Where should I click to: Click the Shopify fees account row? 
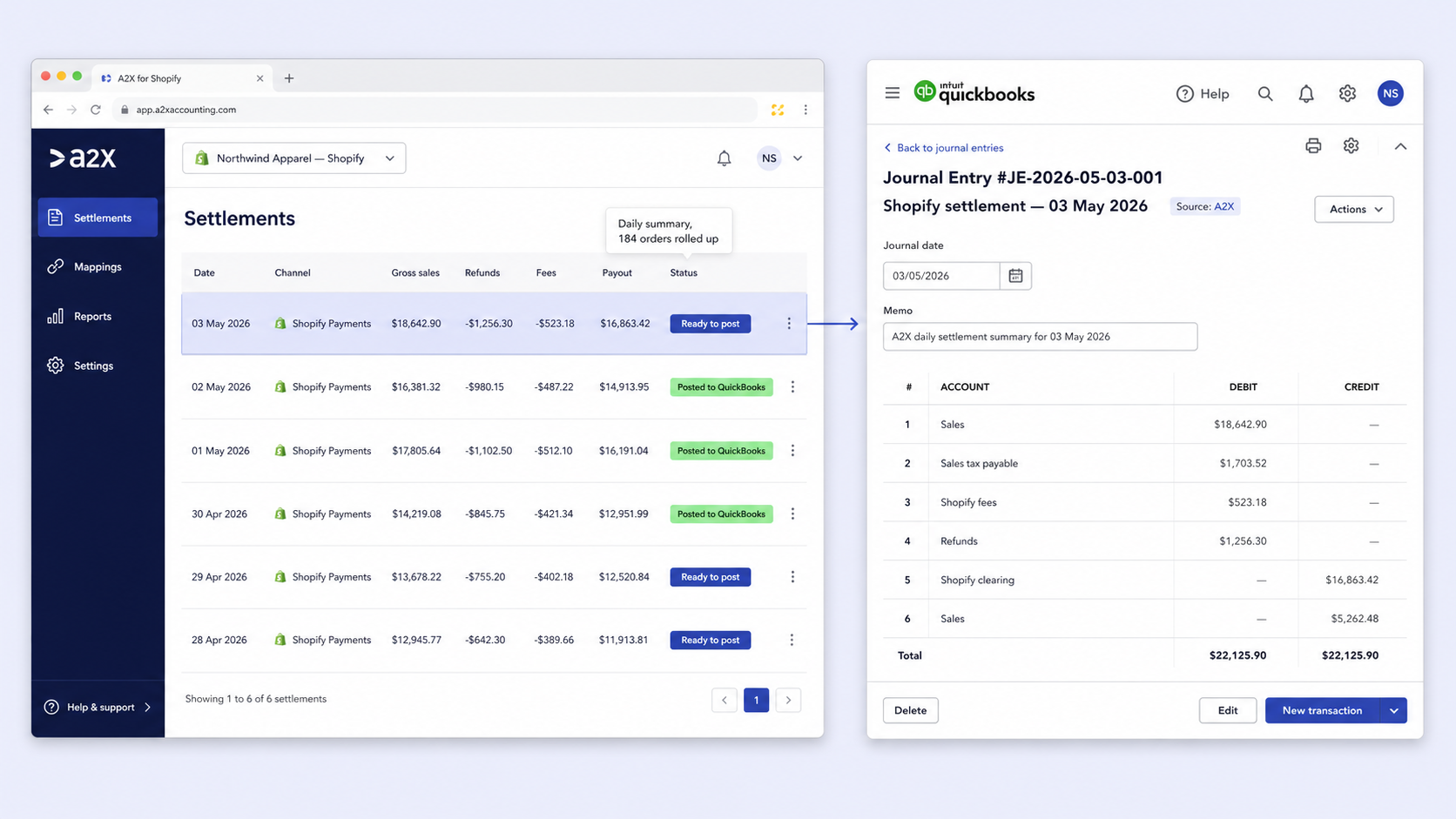click(1144, 503)
